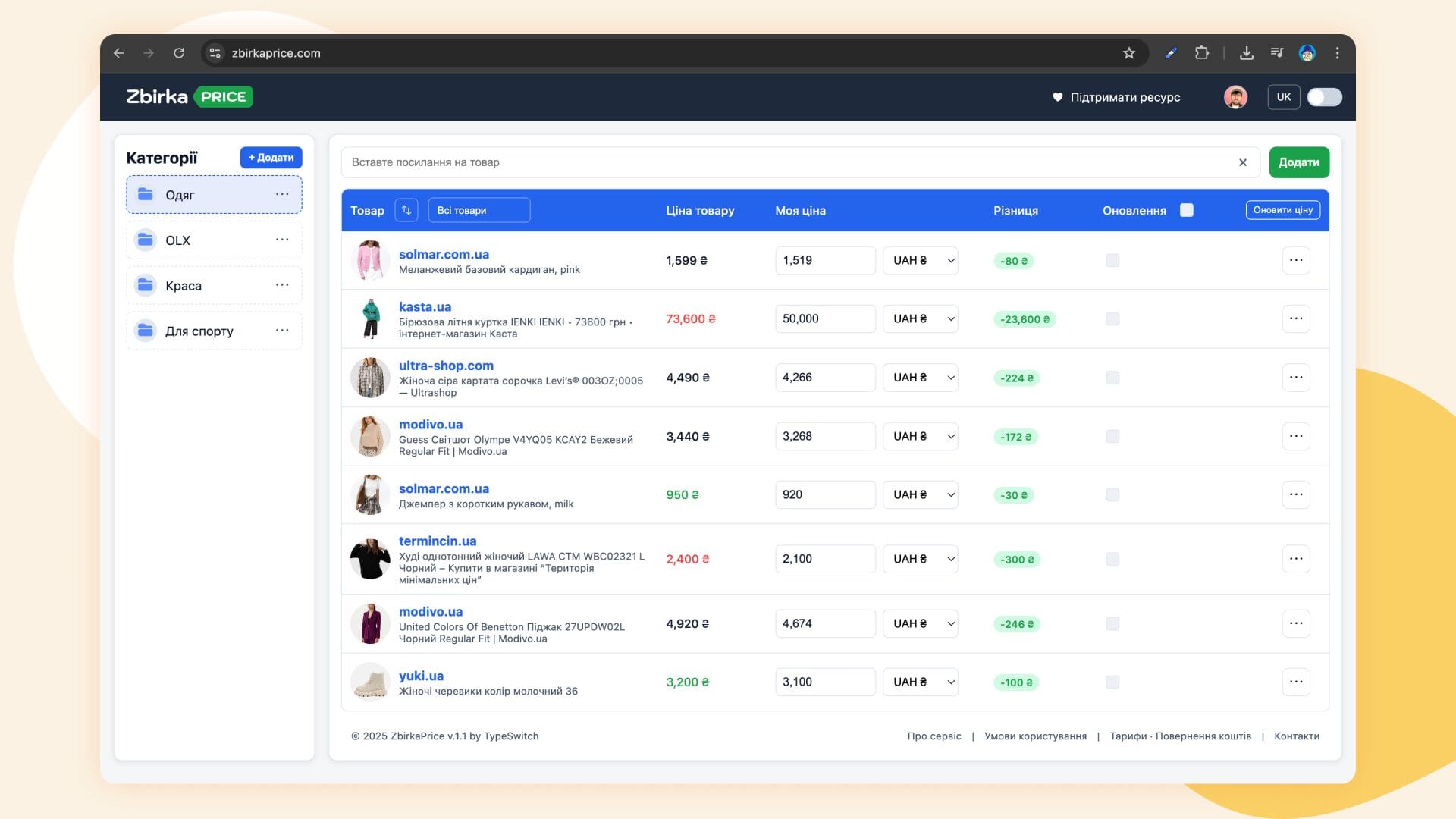Open UAH currency dropdown for solmar cardigan
The width and height of the screenshot is (1456, 819).
coord(920,260)
